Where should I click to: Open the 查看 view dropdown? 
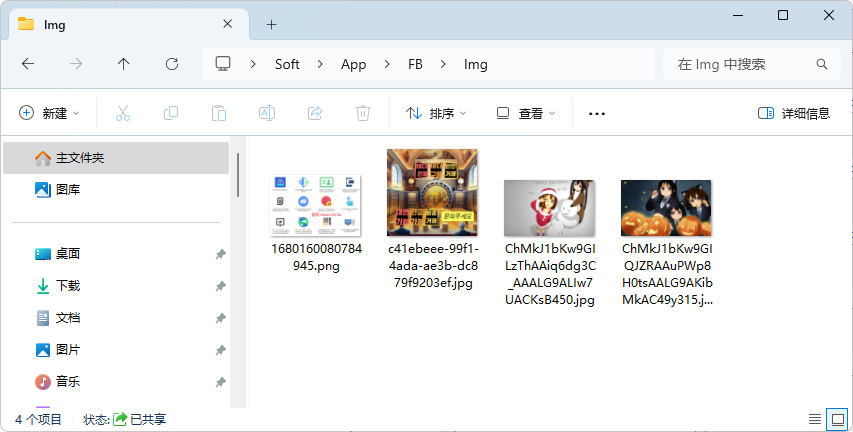pos(526,113)
